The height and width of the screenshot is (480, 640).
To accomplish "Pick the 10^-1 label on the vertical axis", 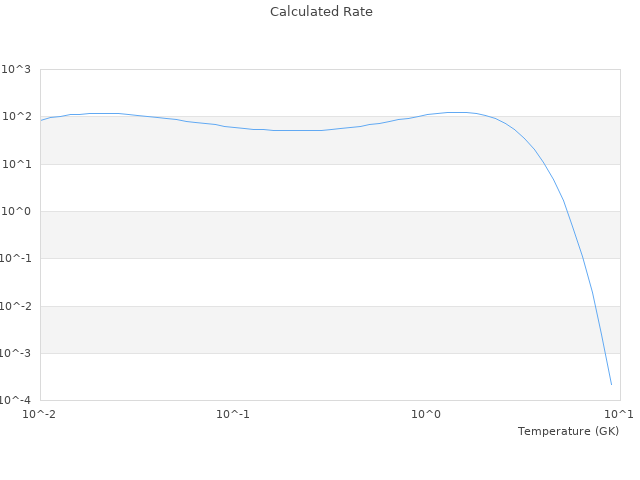I will 15,259.
